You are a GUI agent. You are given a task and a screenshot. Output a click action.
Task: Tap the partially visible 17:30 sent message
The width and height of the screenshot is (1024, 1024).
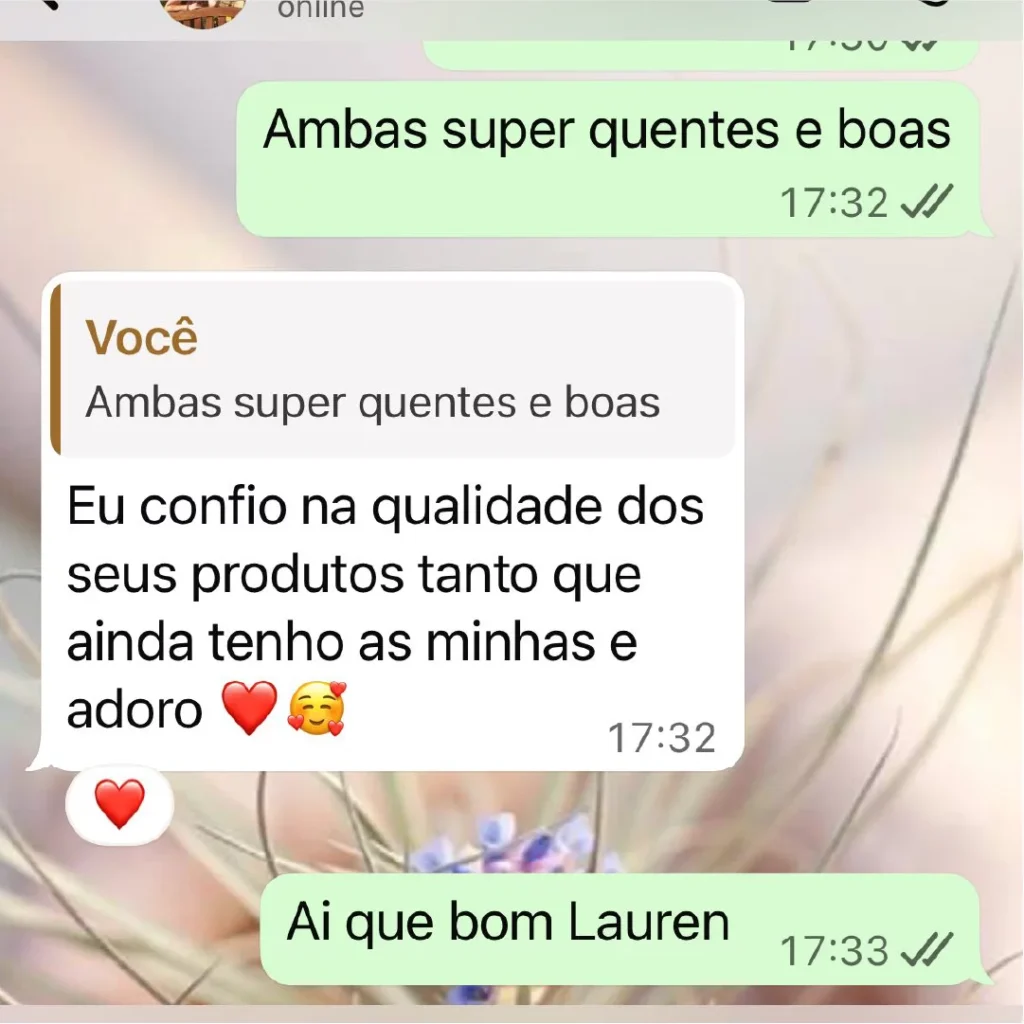coord(701,55)
